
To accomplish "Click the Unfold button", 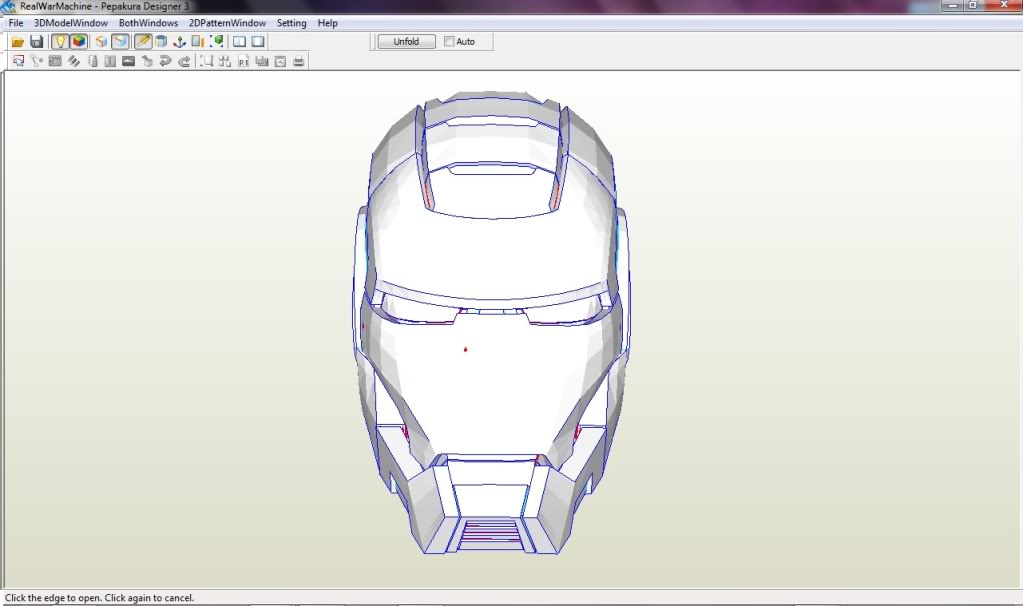I will [x=406, y=41].
